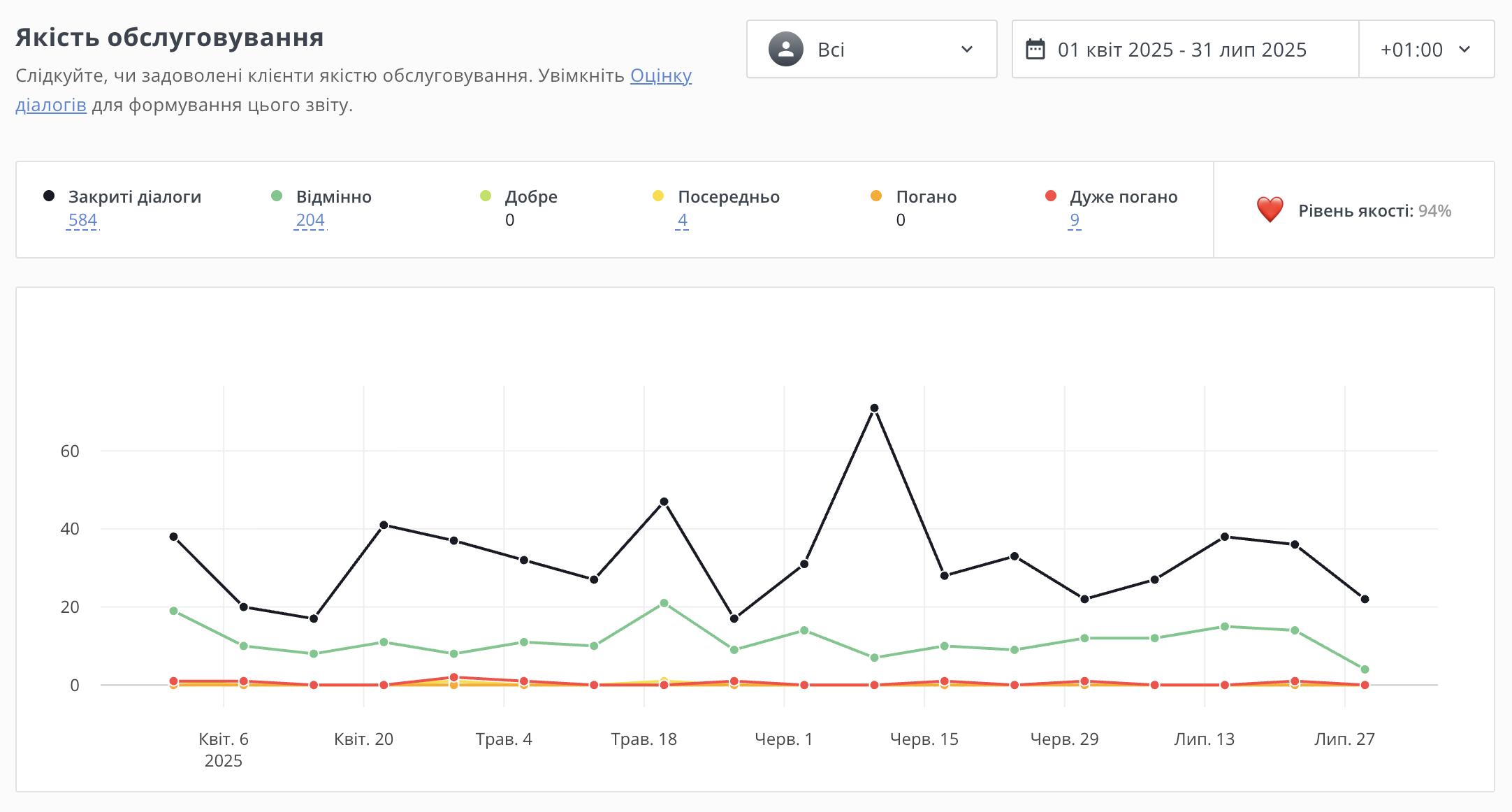
Task: Click the green peak point at Трав. 18
Action: [x=664, y=603]
